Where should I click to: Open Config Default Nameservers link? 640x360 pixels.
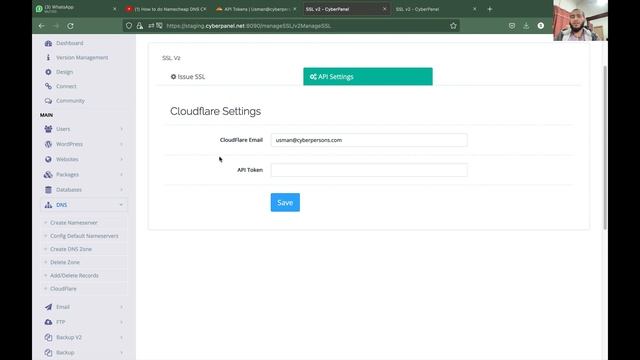pos(84,236)
